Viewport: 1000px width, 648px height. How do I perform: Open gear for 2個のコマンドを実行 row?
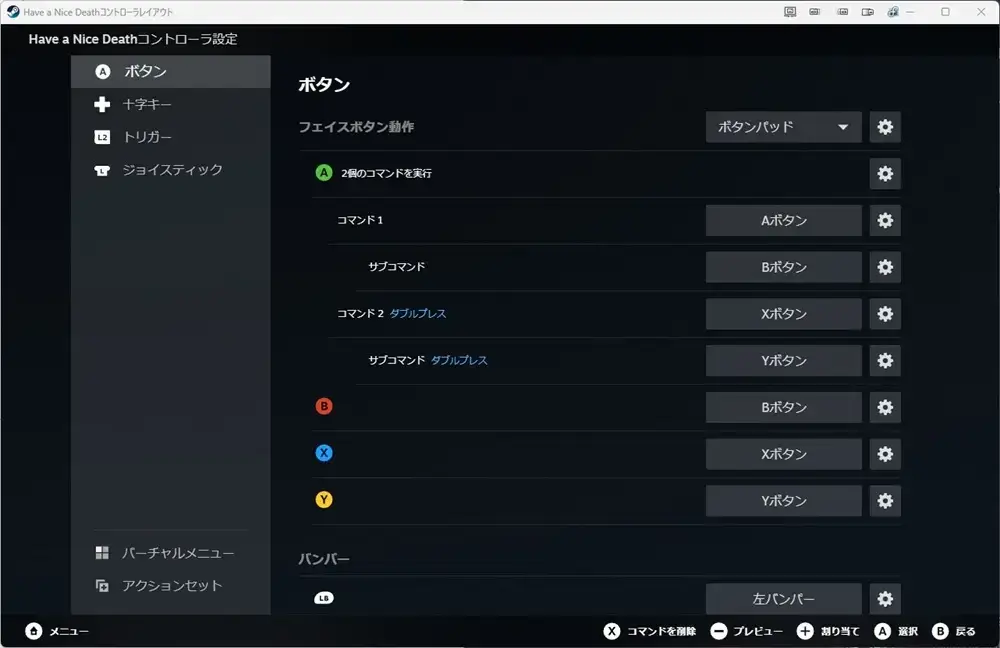click(x=885, y=173)
